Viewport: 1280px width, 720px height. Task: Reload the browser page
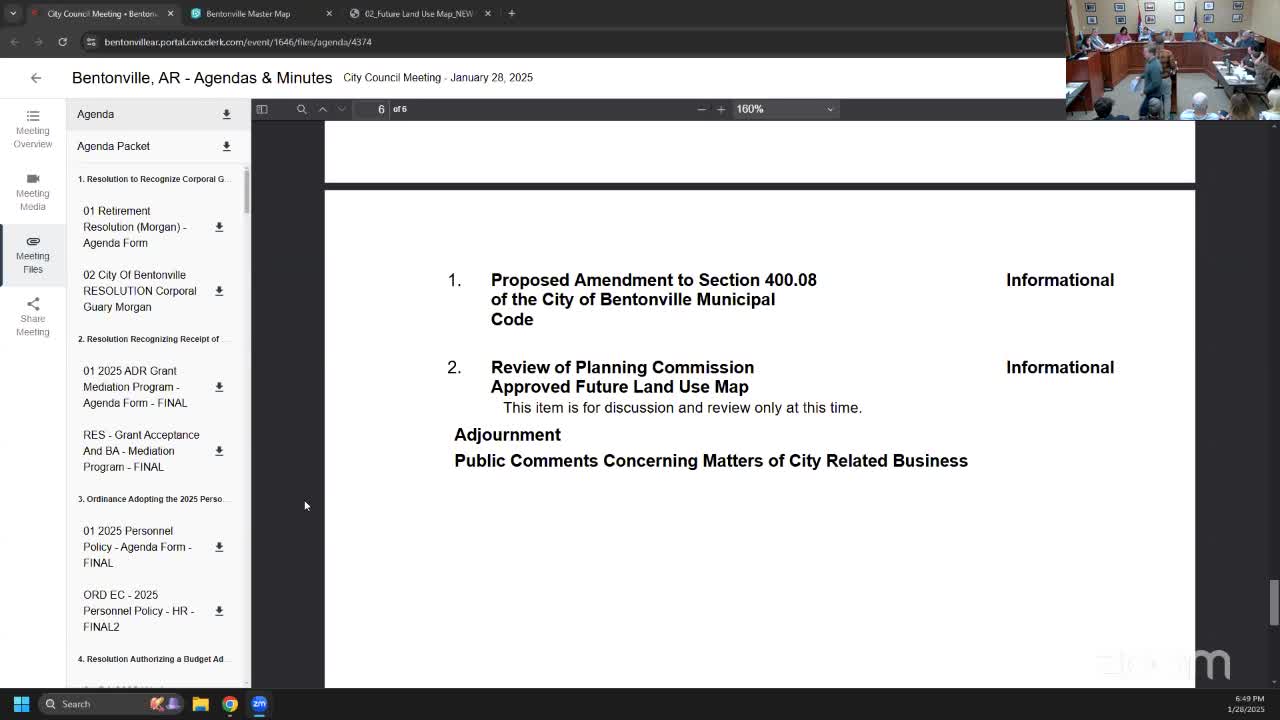[x=62, y=42]
